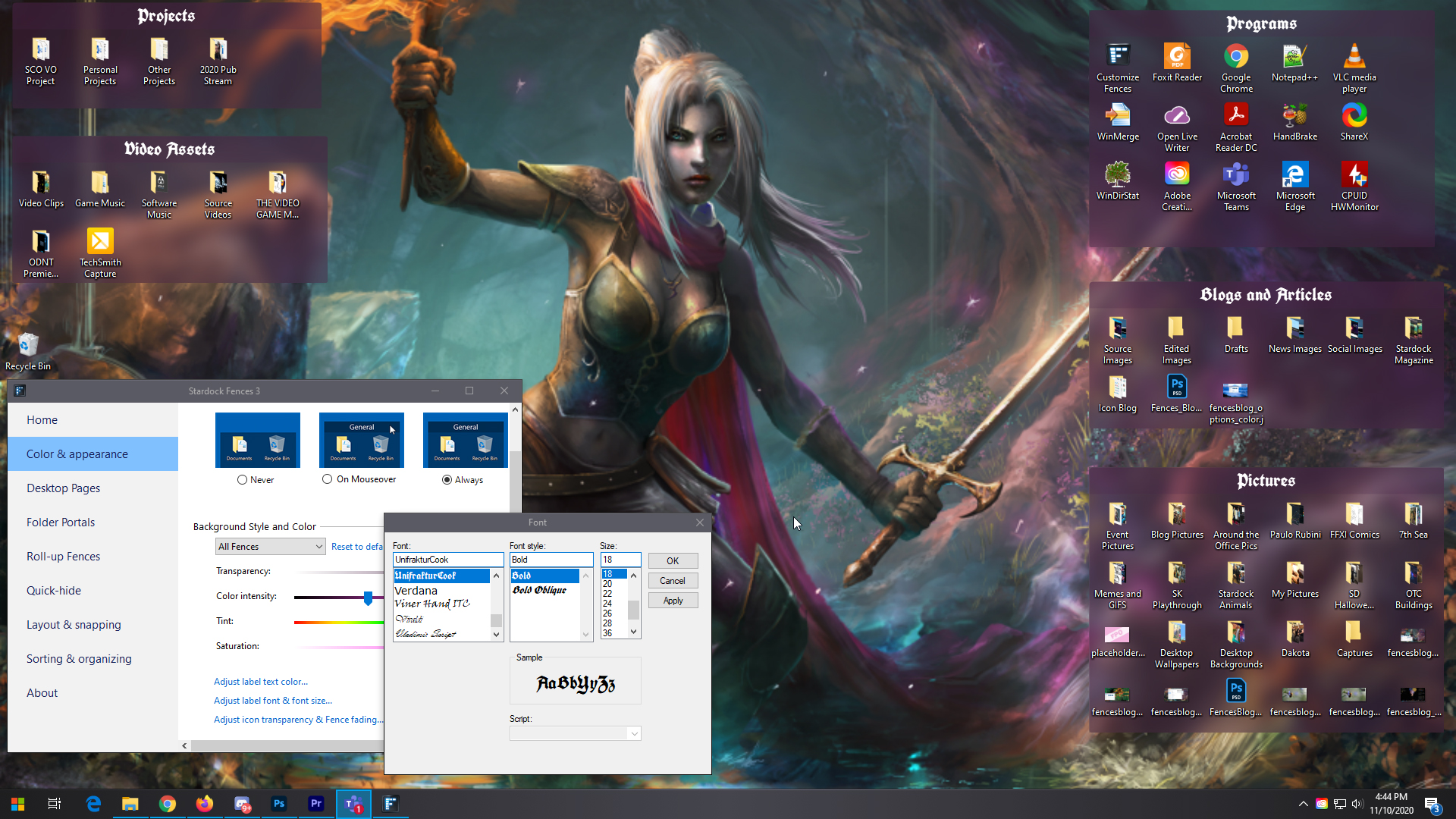Click the Tint rainbow slider
Viewport: 1456px width, 819px height.
[x=339, y=623]
